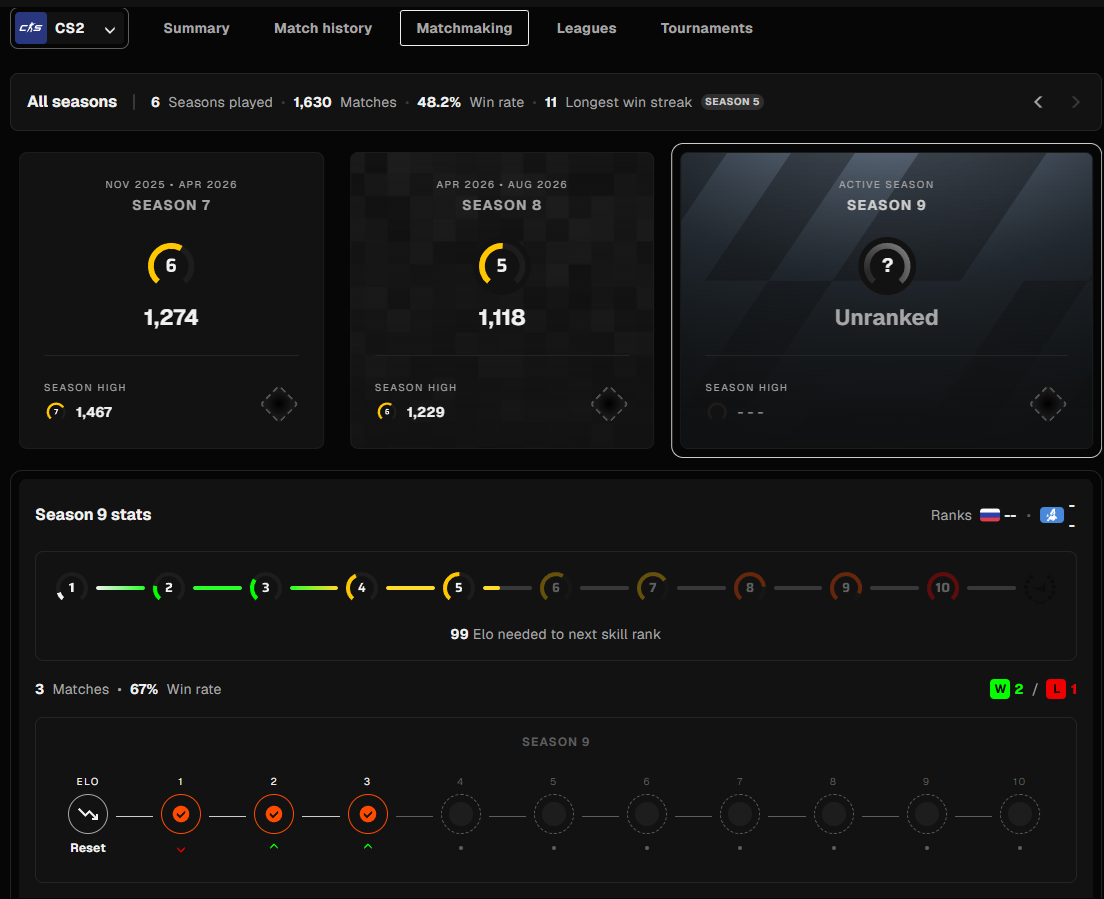
Task: Click skill level 8 icon in progress bar
Action: pos(750,588)
